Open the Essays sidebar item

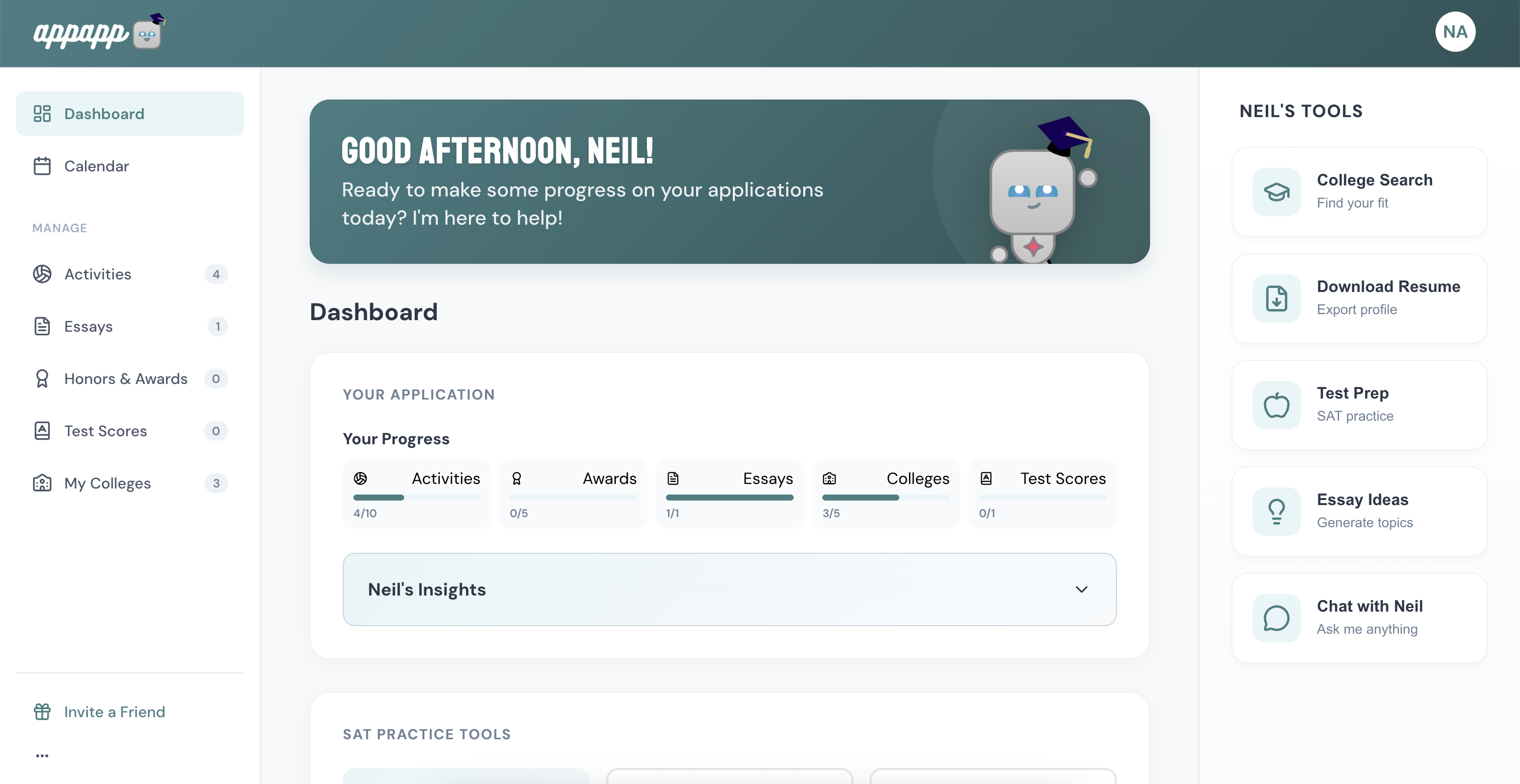tap(130, 326)
